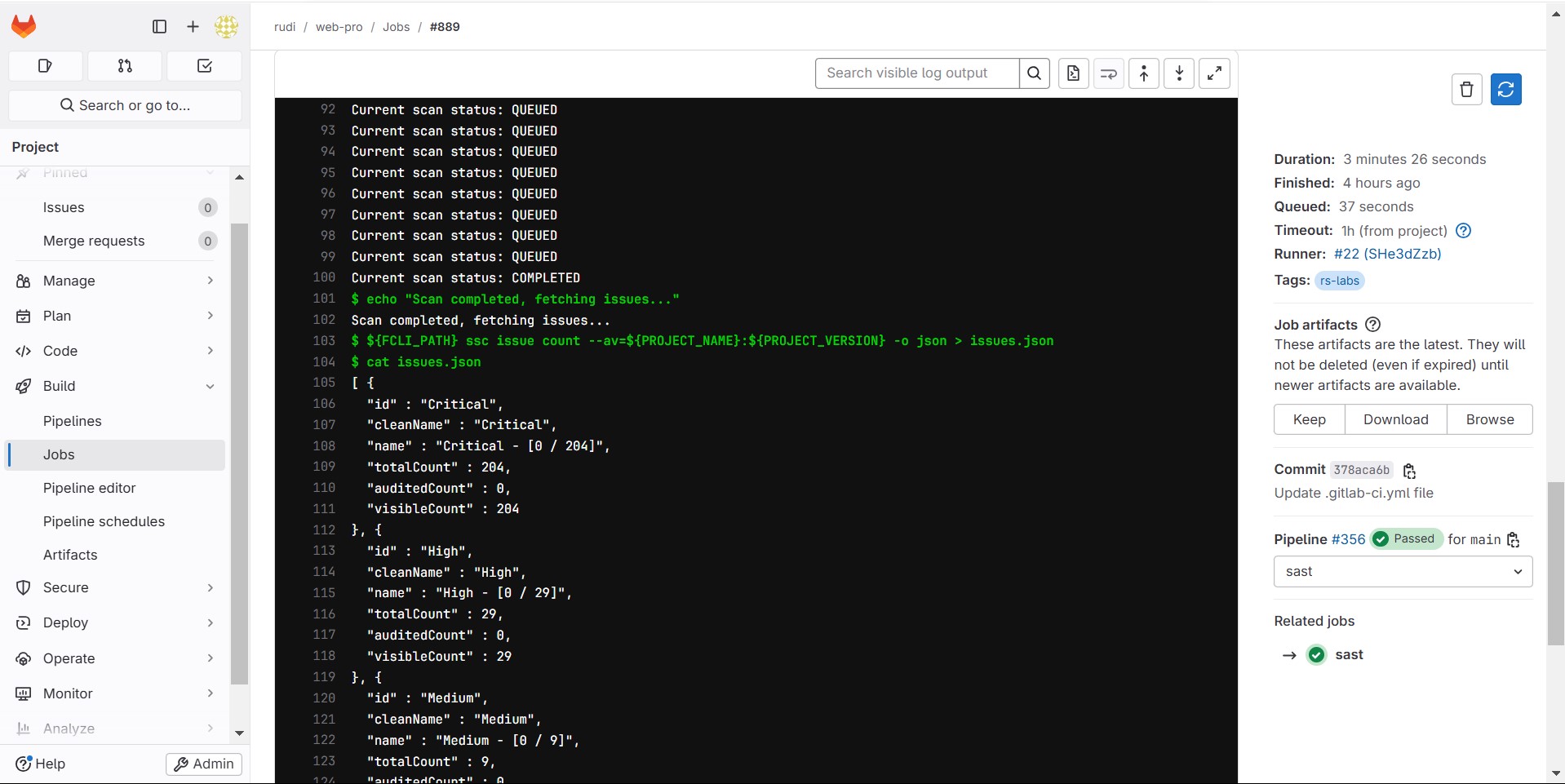Show raw job log icon
Viewport: 1565px width, 784px height.
(x=1073, y=73)
